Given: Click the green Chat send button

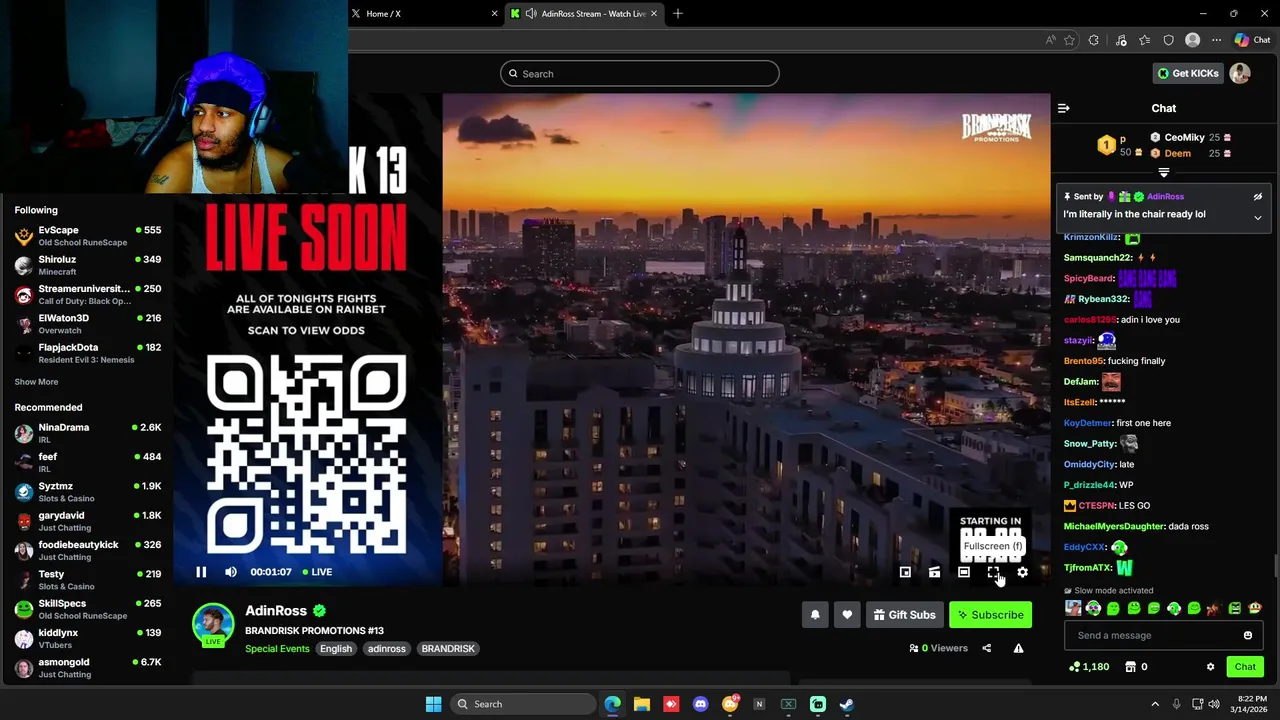Looking at the screenshot, I should point(1245,667).
